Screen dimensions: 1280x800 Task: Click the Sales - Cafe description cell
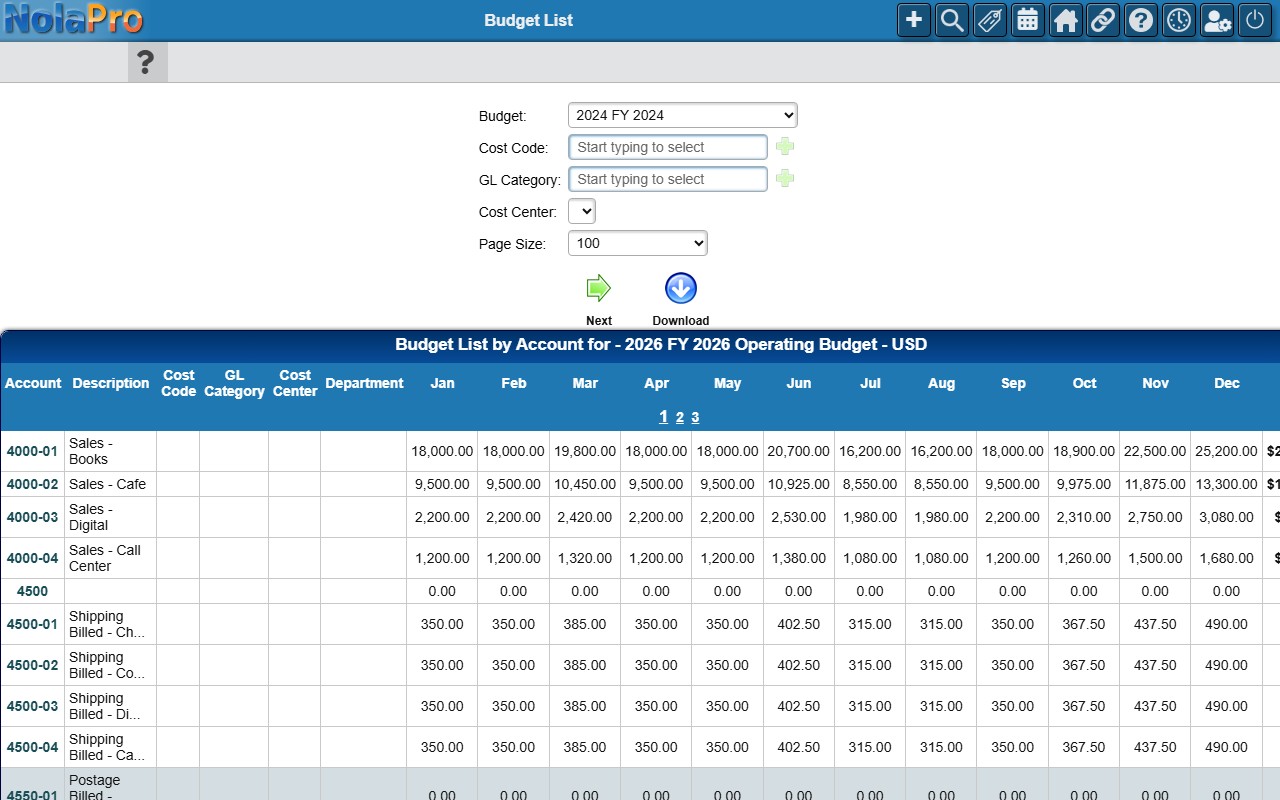[111, 484]
